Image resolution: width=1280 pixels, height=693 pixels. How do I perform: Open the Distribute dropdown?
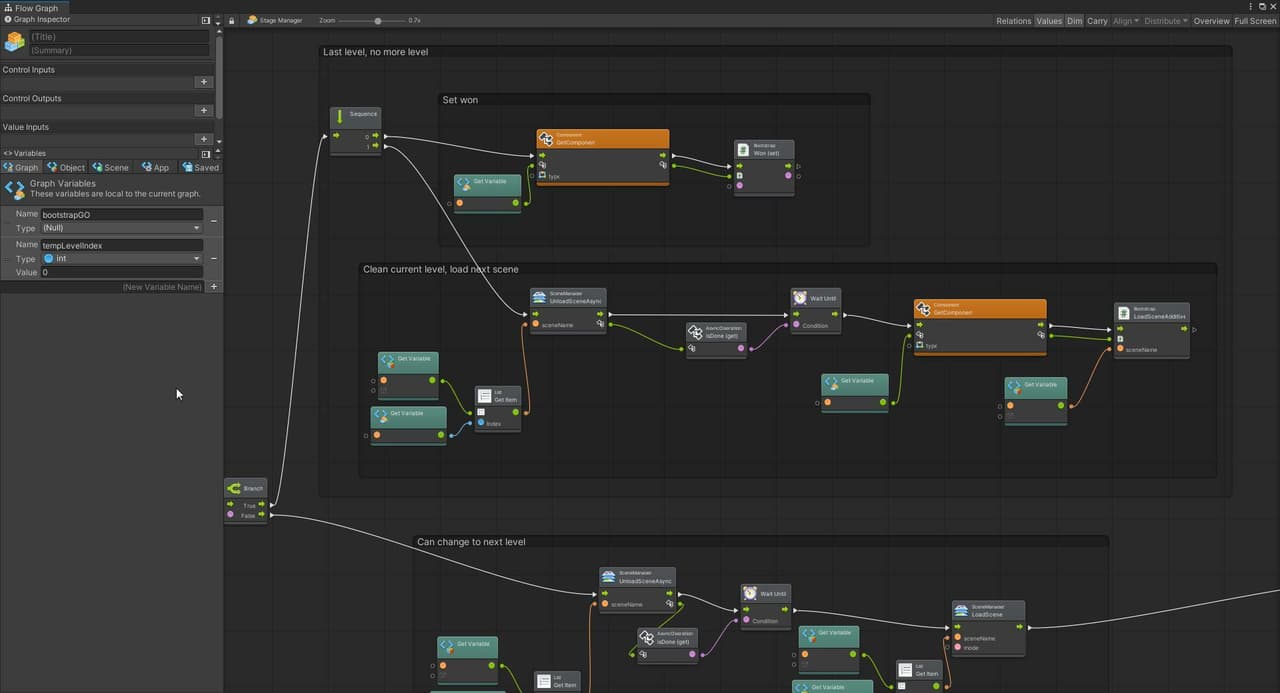pyautogui.click(x=1166, y=21)
